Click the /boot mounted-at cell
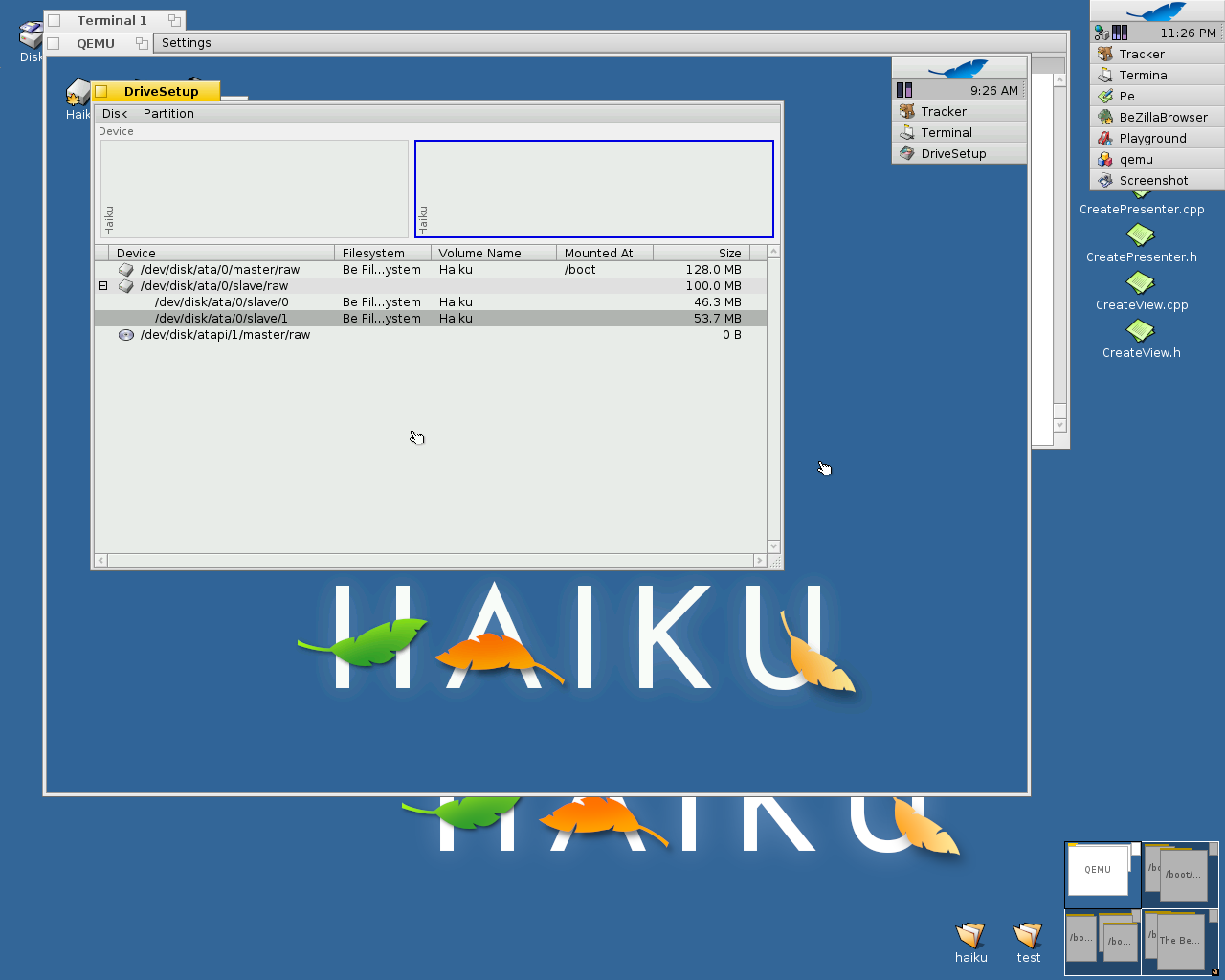Image resolution: width=1225 pixels, height=980 pixels. click(580, 270)
